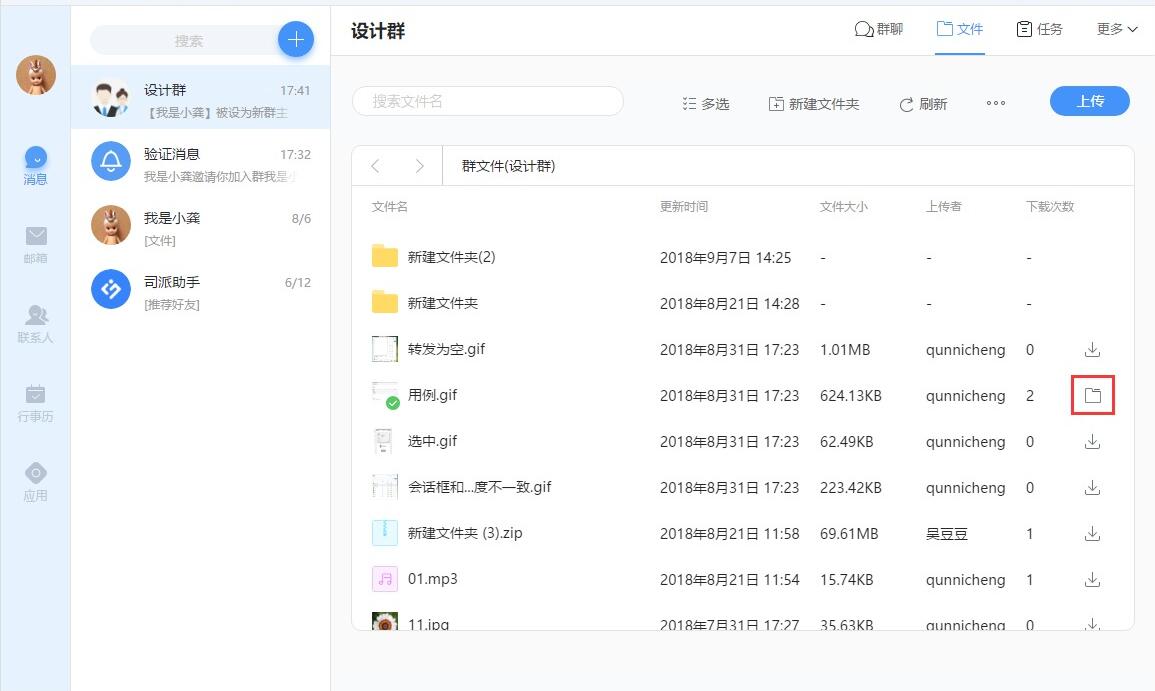This screenshot has height=691, width=1155.
Task: Open the 消息 messages panel
Action: tap(35, 165)
